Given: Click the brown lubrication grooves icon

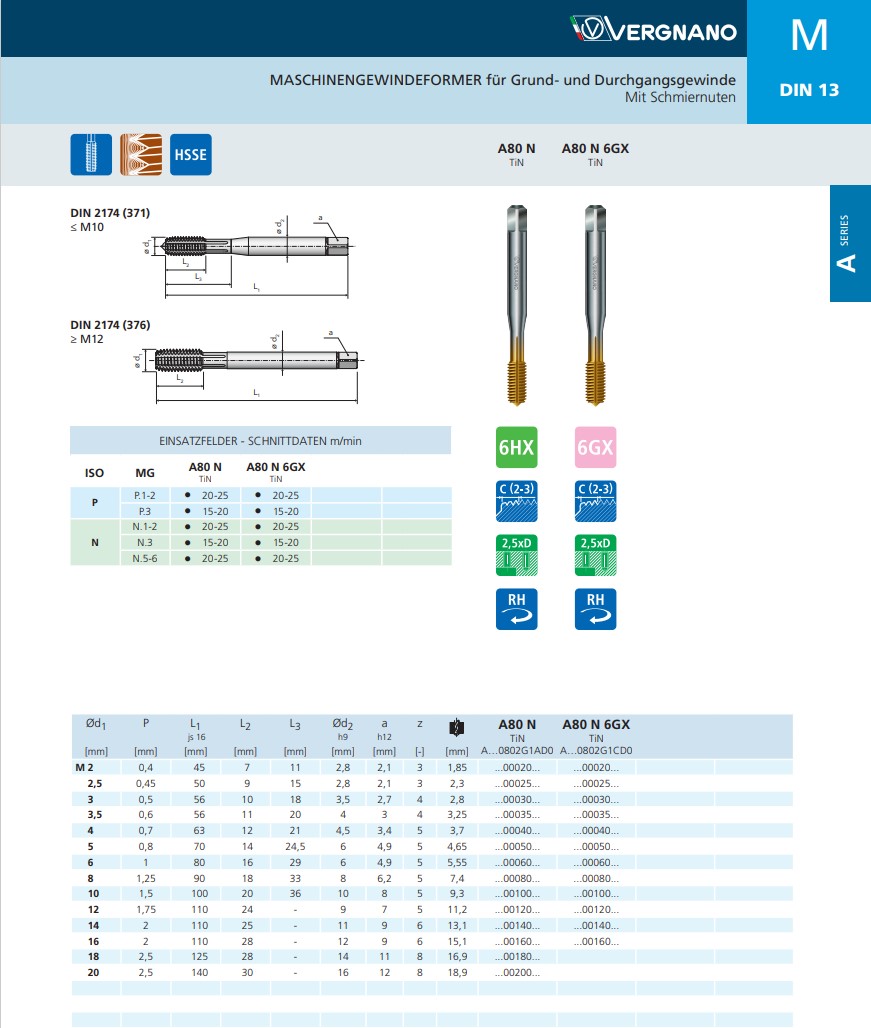Looking at the screenshot, I should point(140,155).
